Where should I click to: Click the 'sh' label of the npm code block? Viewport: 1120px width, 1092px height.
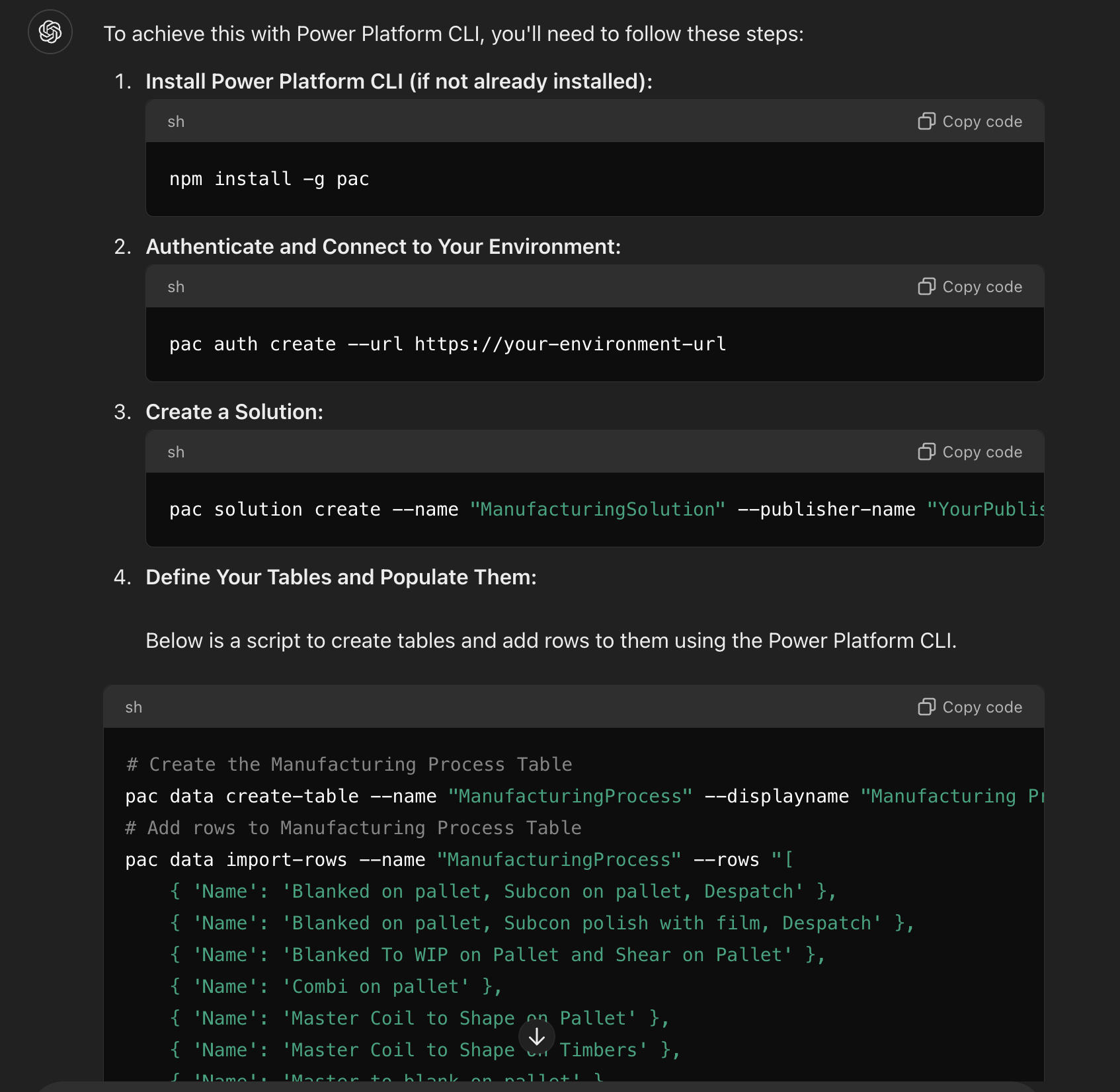176,122
